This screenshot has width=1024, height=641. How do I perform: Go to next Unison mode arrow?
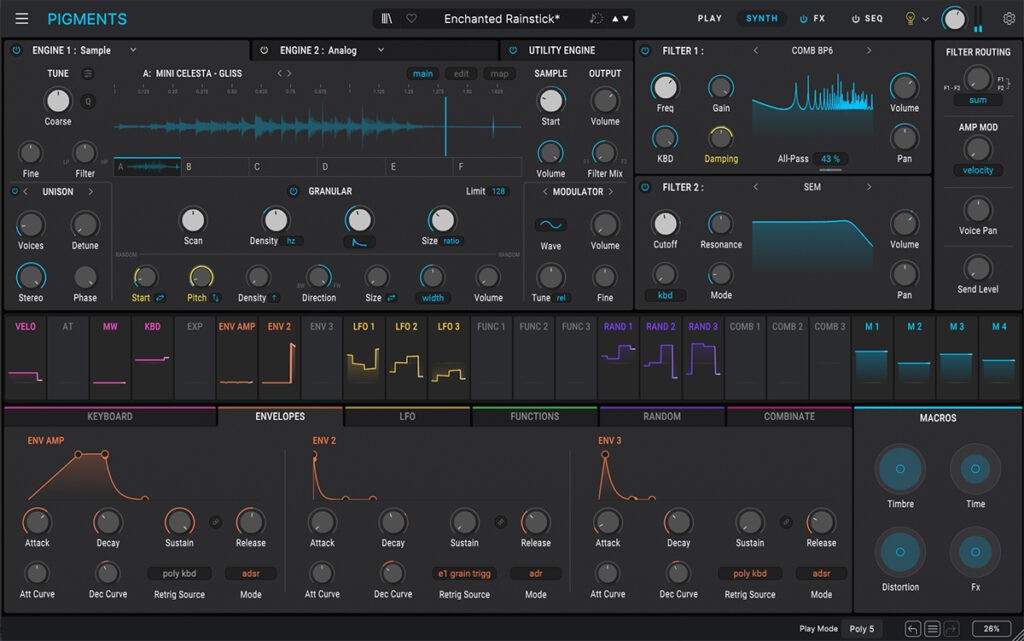pyautogui.click(x=90, y=192)
